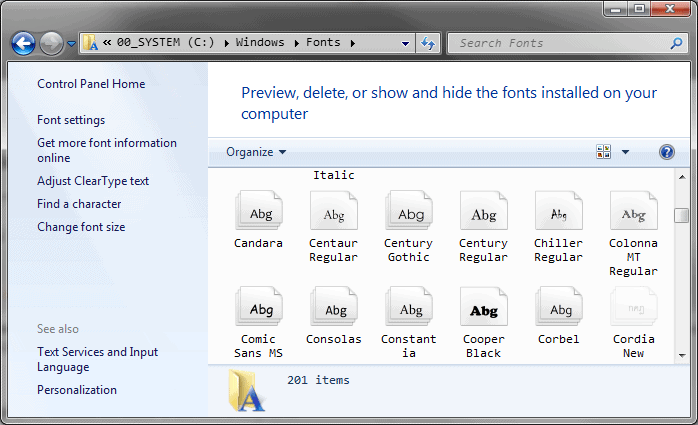Open Change font size link
This screenshot has width=698, height=425.
(81, 227)
